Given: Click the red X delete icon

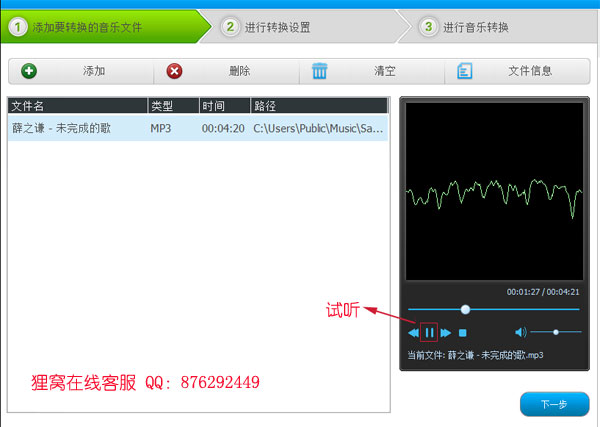Looking at the screenshot, I should [174, 71].
